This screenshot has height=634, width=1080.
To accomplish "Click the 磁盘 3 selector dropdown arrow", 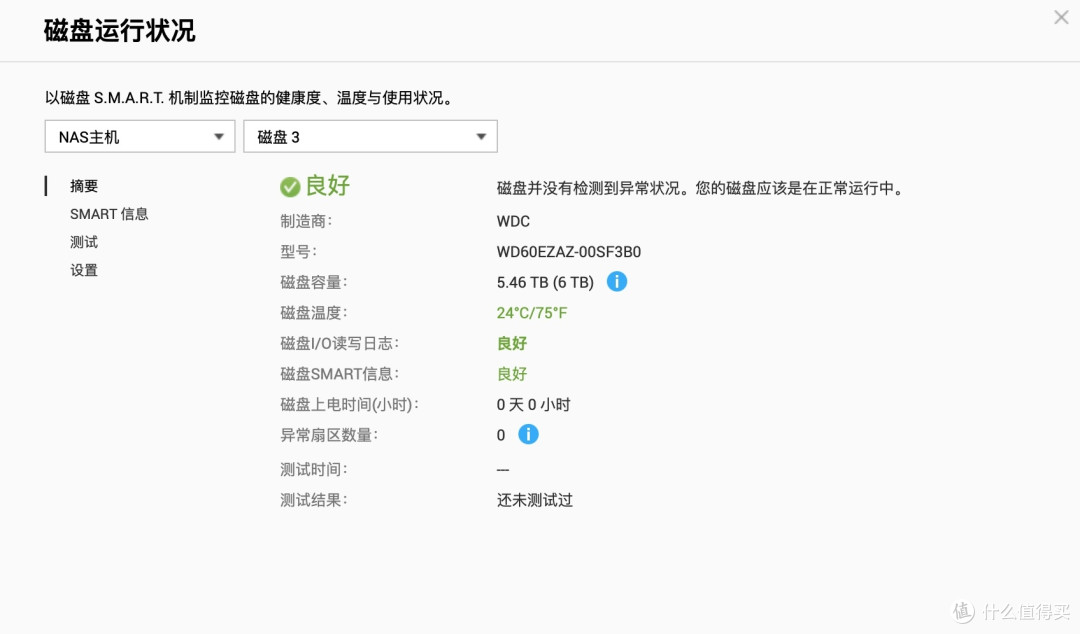I will pyautogui.click(x=481, y=136).
